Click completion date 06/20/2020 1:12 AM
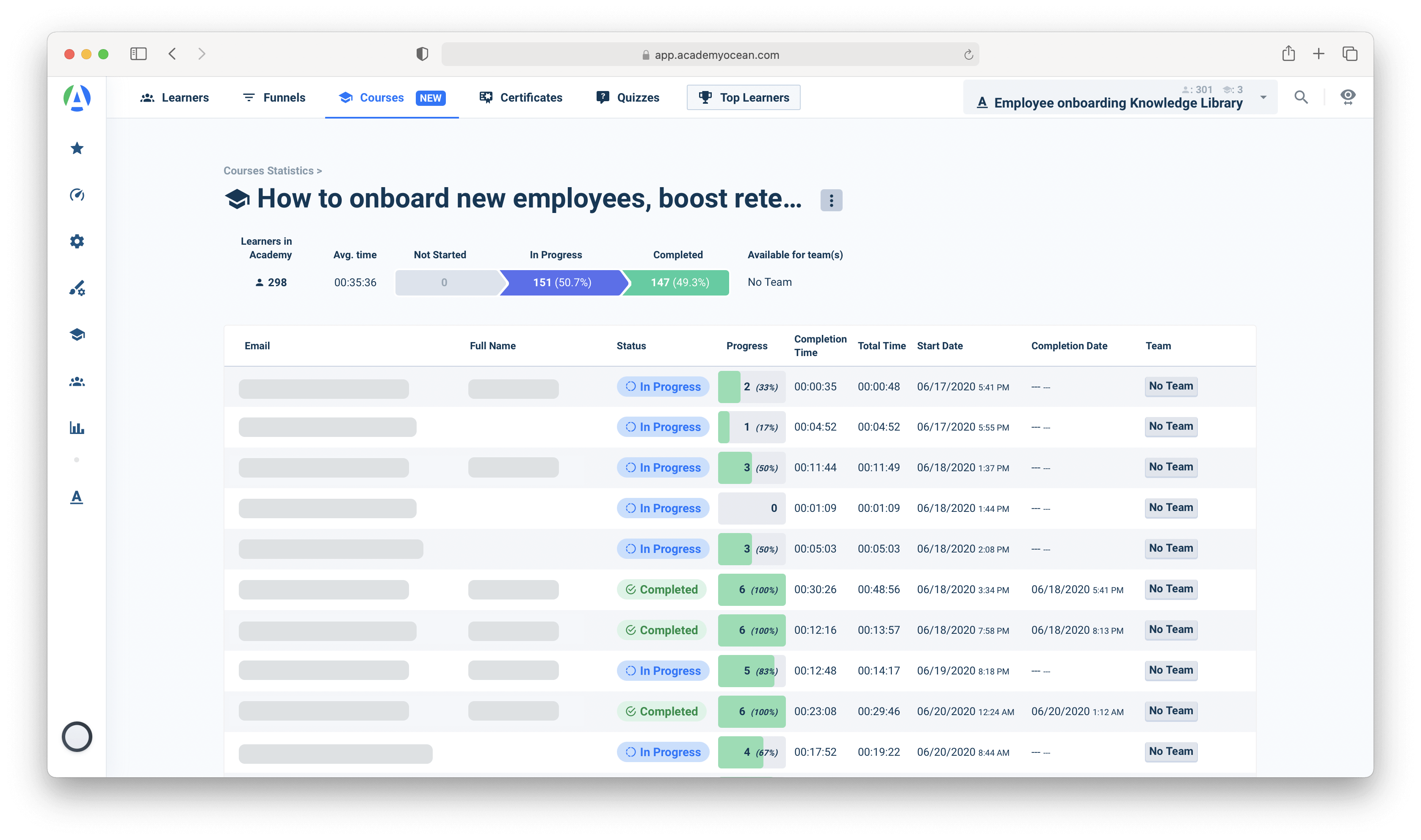 (1077, 712)
